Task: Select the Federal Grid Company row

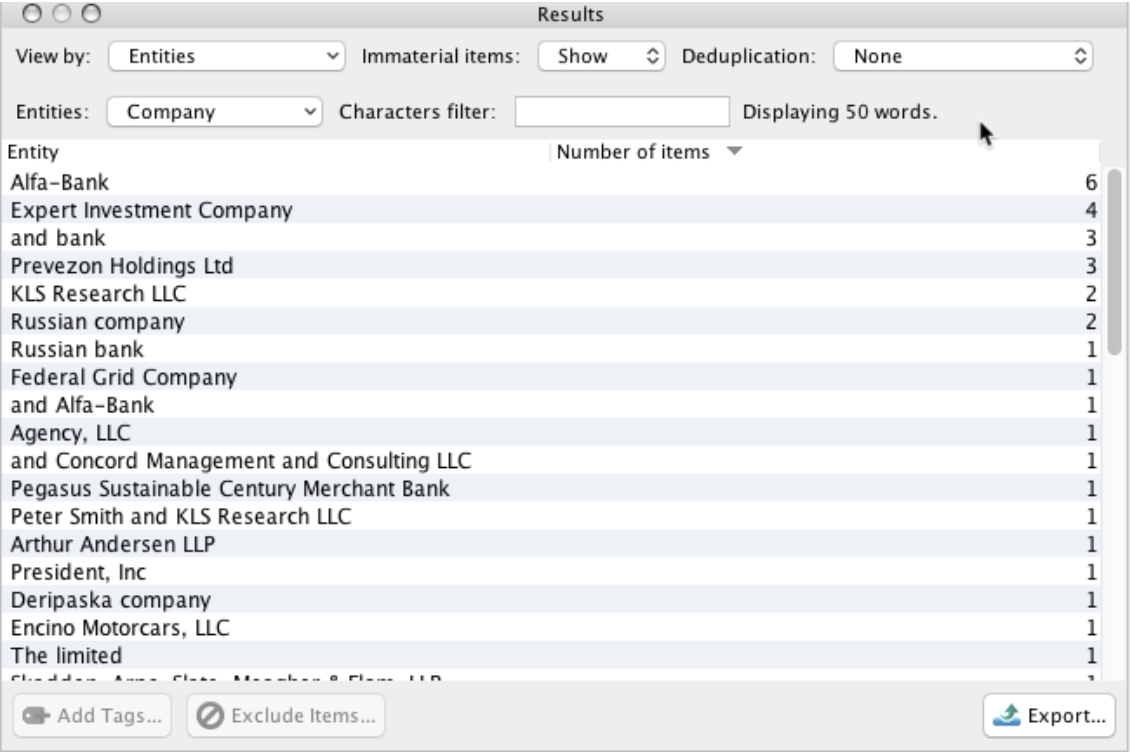Action: pyautogui.click(x=552, y=377)
